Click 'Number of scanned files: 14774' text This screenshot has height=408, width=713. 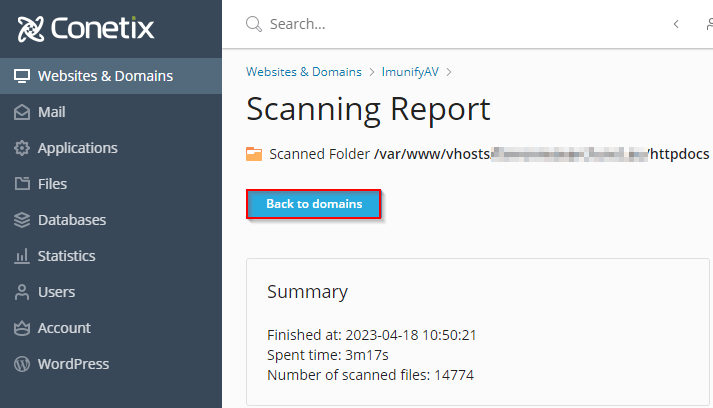[371, 375]
